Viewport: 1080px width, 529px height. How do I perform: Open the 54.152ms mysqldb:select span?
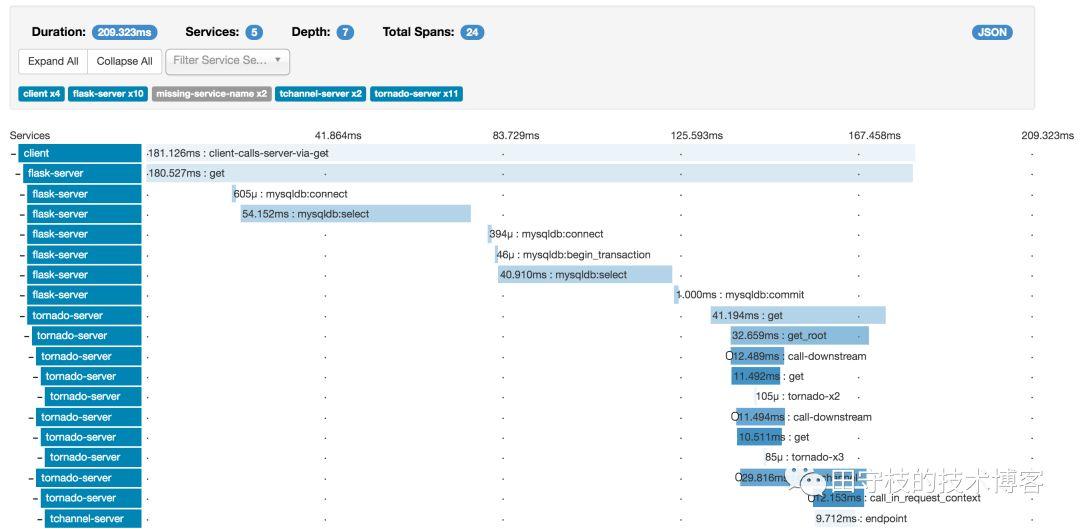[355, 214]
